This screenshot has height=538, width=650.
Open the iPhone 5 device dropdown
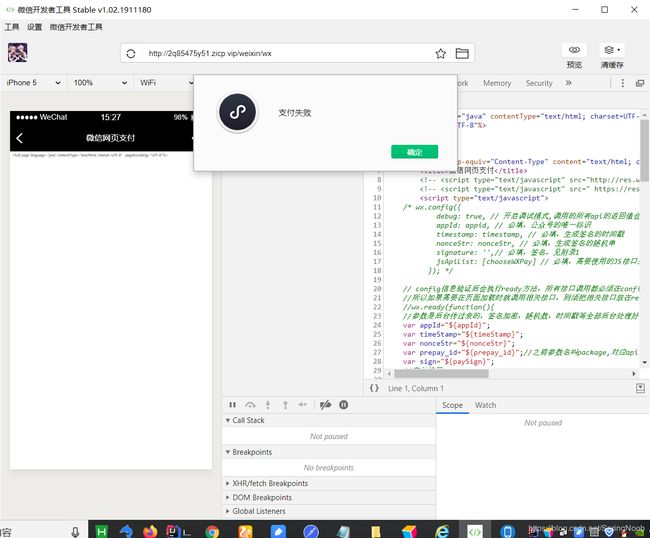[33, 83]
